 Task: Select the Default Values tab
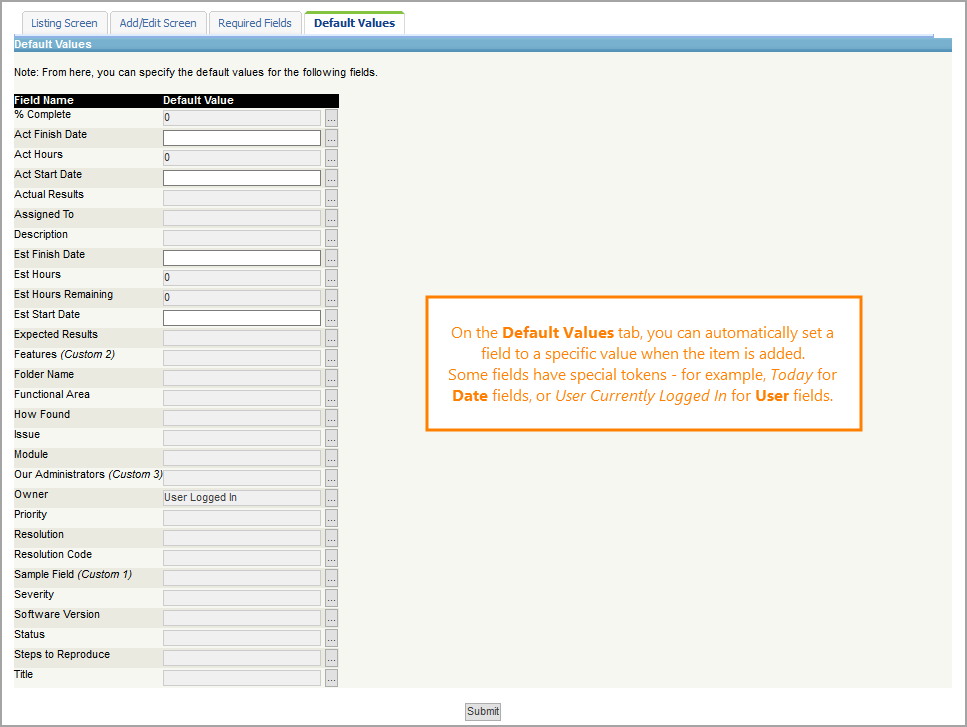(353, 22)
